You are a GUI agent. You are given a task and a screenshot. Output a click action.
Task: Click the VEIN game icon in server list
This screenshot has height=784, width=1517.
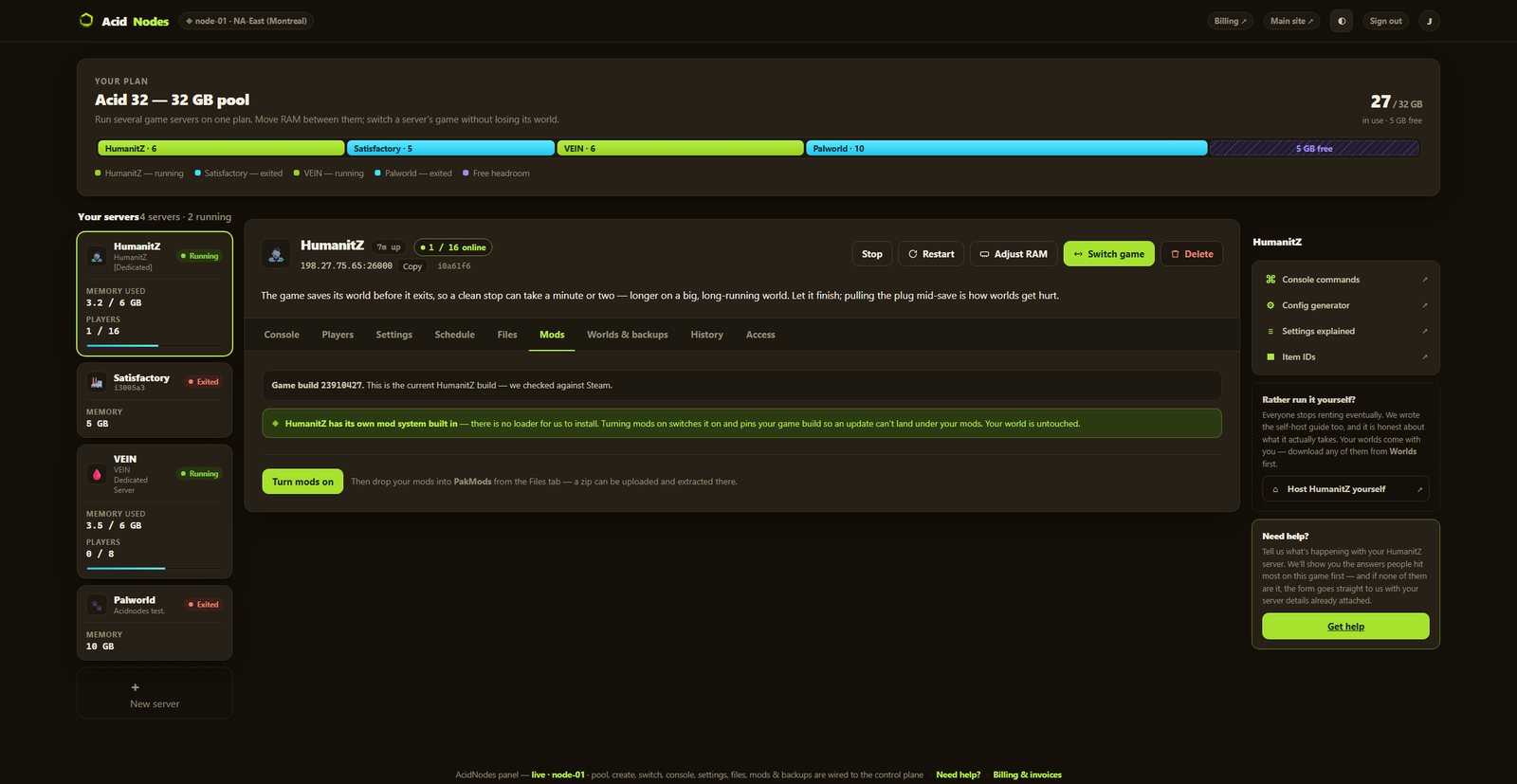97,474
